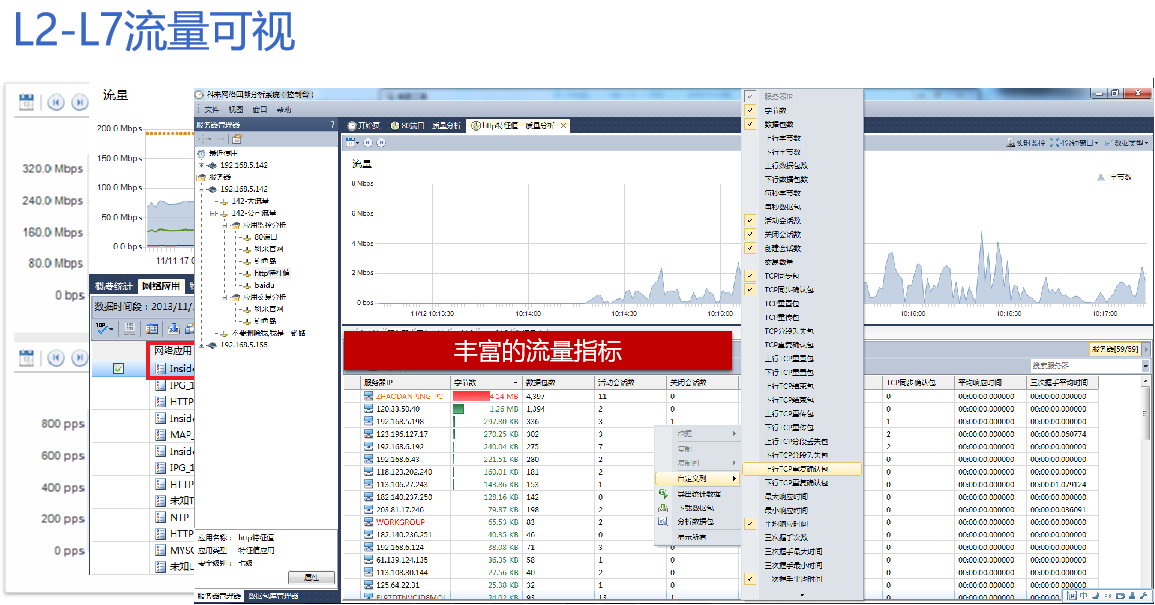Viewport: 1155px width, 605px height.
Task: Select the 80端口 node in the tree
Action: (265, 237)
